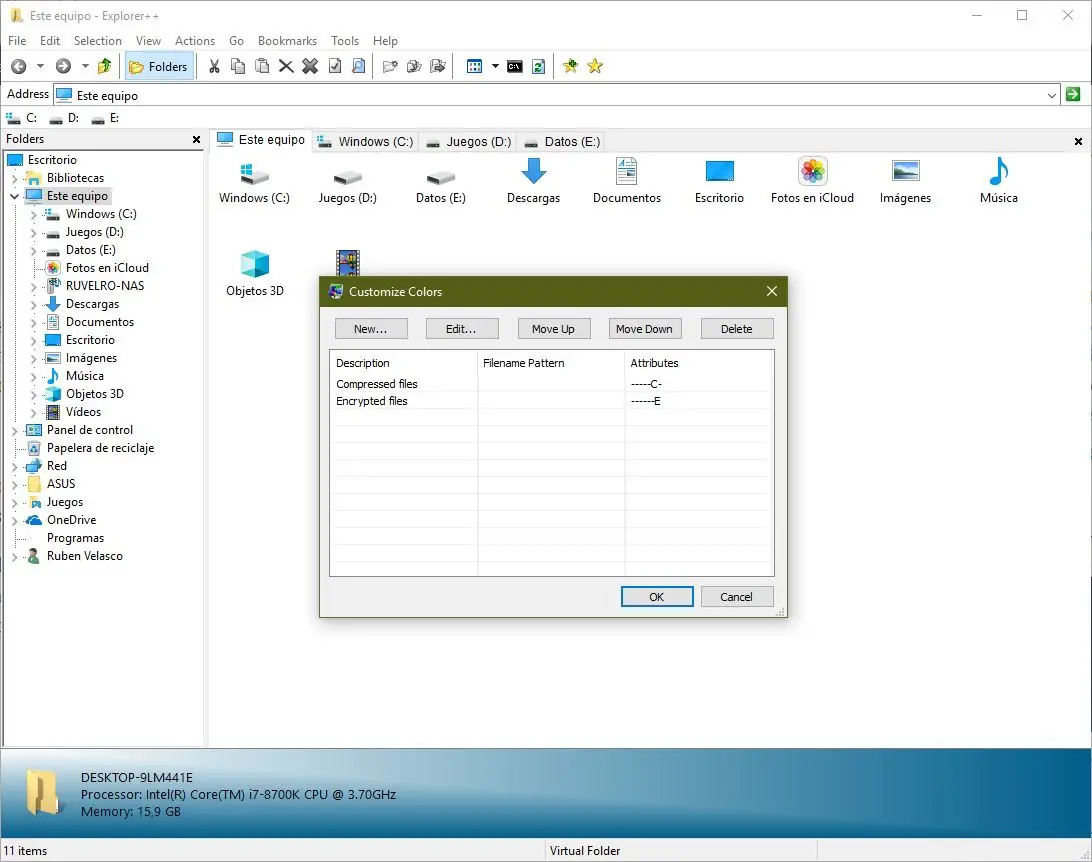Viewport: 1092px width, 862px height.
Task: Open the Selection menu
Action: pyautogui.click(x=98, y=40)
